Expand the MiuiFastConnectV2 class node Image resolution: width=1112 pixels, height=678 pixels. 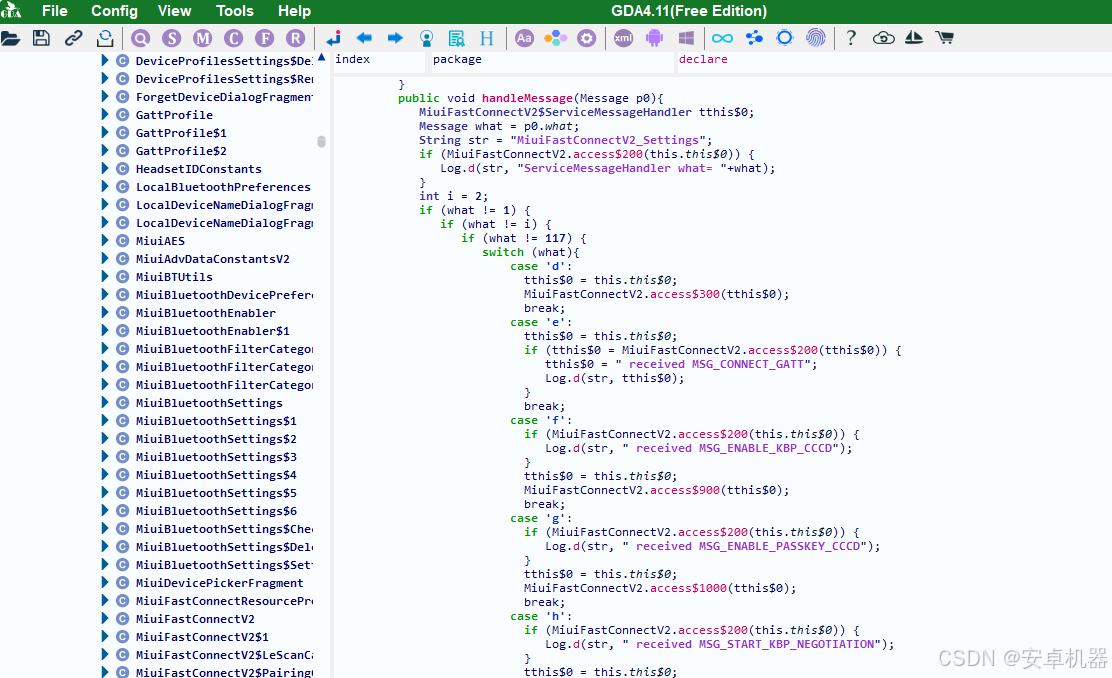(105, 618)
